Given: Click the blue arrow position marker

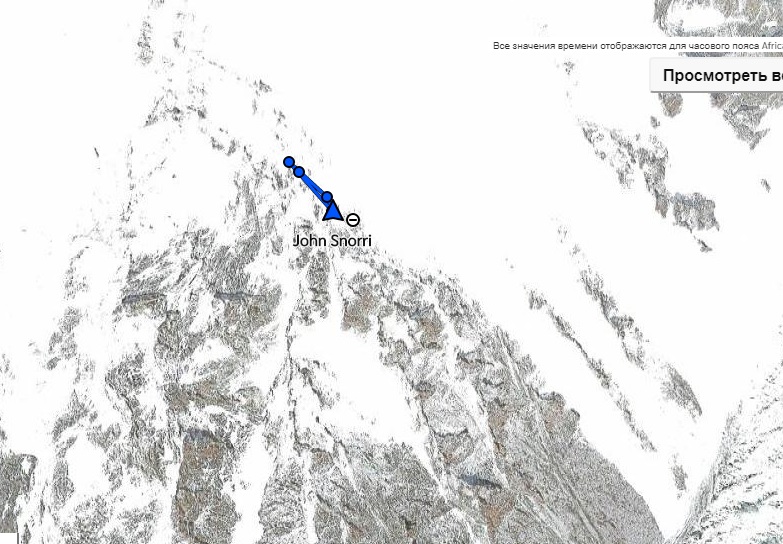Looking at the screenshot, I should pyautogui.click(x=333, y=212).
